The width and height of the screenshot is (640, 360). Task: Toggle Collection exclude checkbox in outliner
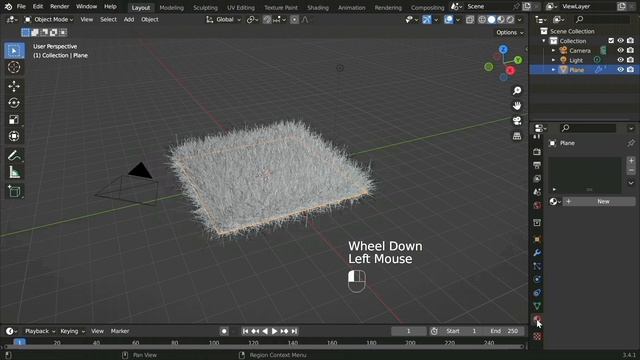coord(611,41)
